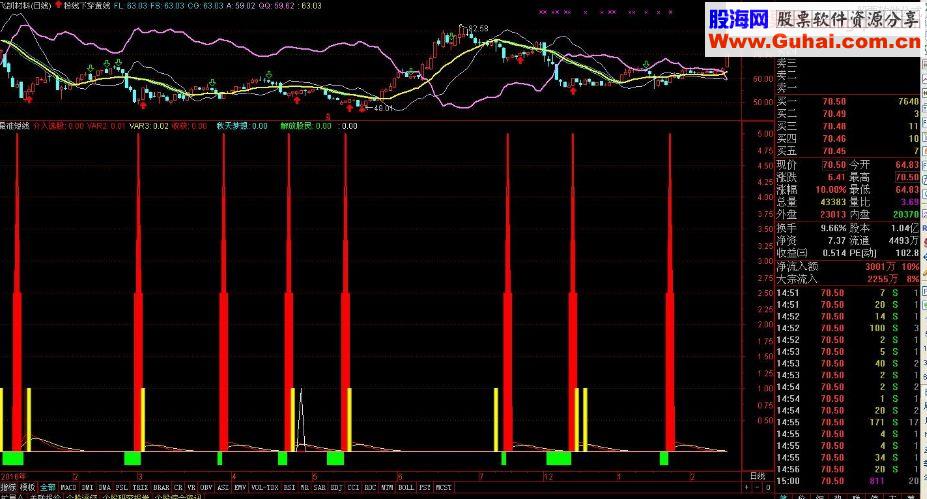Click the 收益 value 0.514

835,253
